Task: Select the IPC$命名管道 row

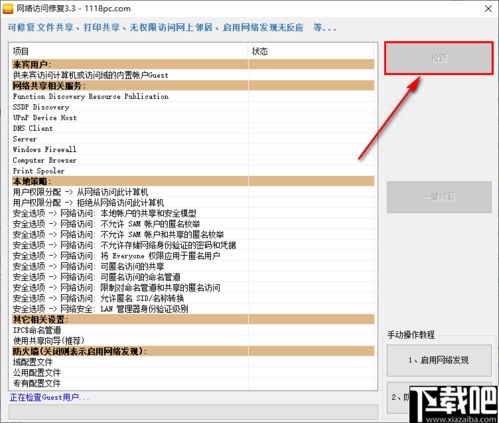Action: pyautogui.click(x=193, y=330)
